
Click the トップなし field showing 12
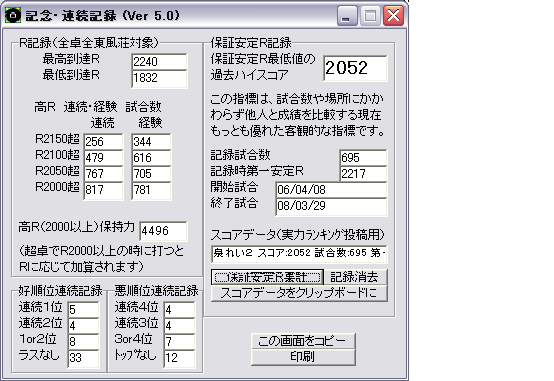179,358
